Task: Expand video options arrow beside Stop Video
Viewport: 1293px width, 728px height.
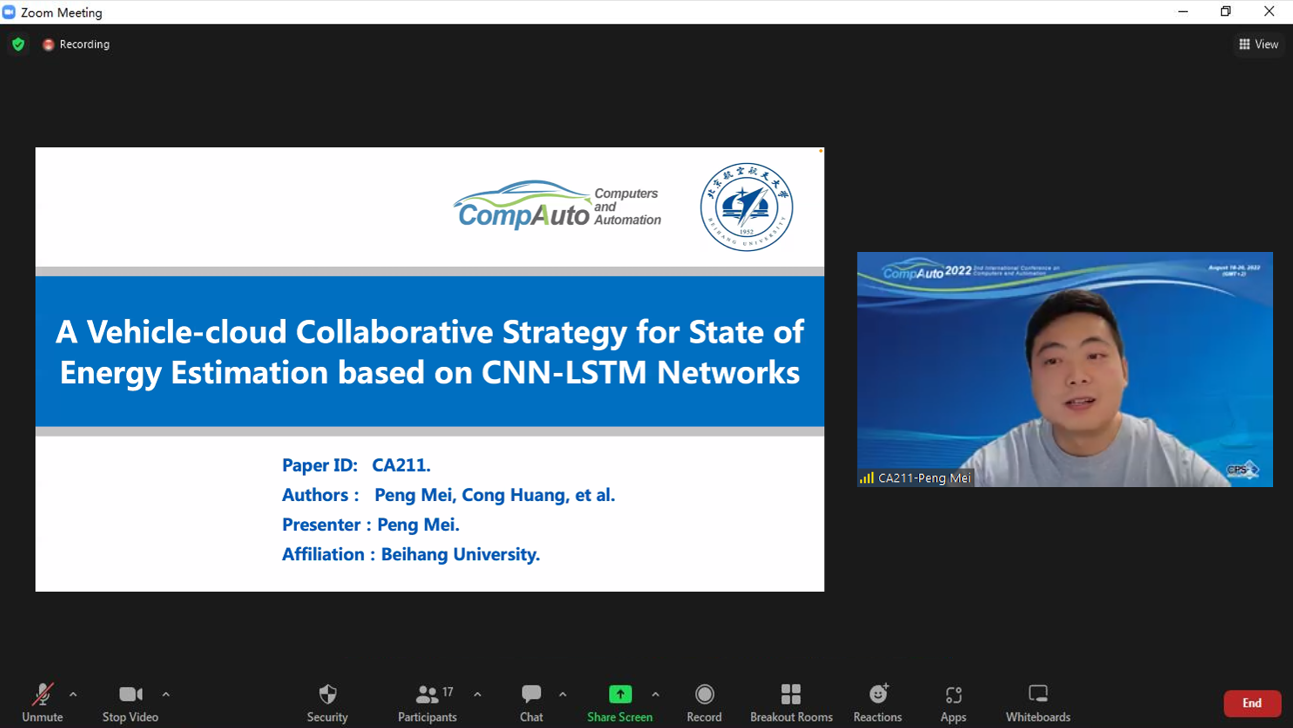Action: [x=166, y=694]
